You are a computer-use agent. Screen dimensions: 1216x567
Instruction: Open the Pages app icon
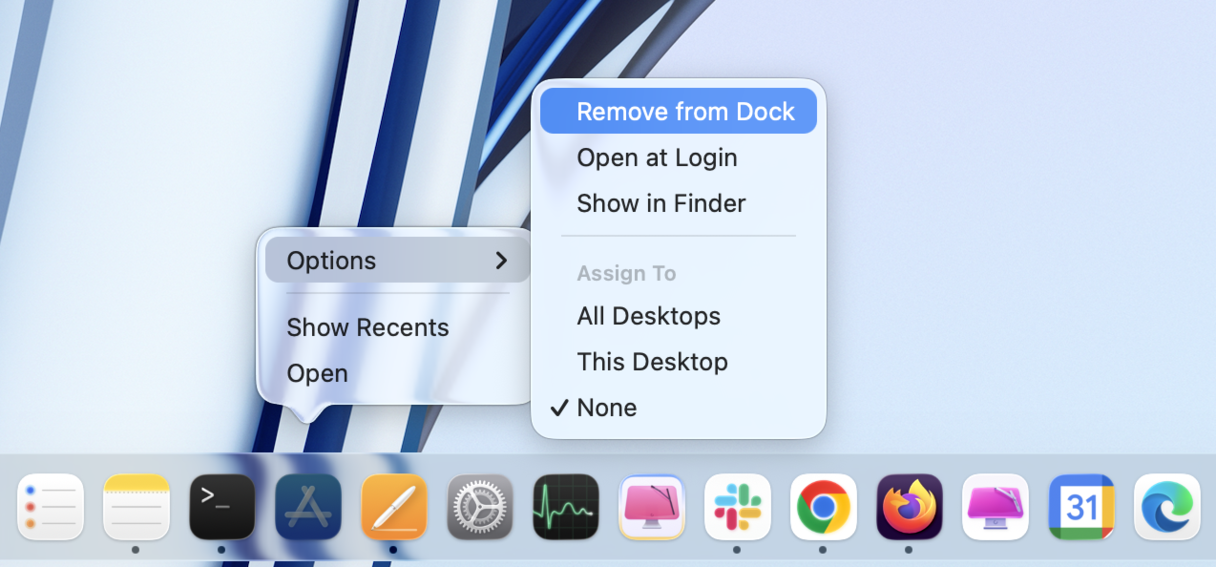pyautogui.click(x=394, y=507)
